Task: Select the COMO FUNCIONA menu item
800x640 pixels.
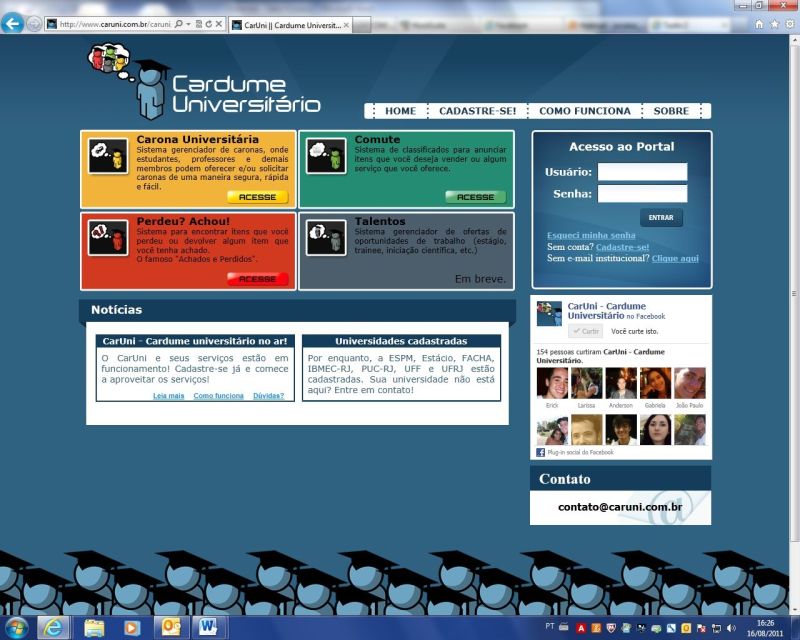Action: click(585, 111)
